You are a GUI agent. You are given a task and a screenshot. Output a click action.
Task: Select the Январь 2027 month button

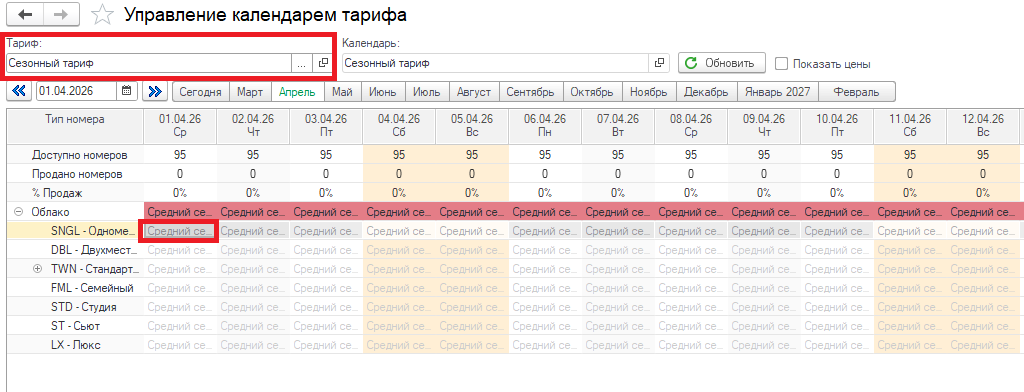(x=777, y=92)
